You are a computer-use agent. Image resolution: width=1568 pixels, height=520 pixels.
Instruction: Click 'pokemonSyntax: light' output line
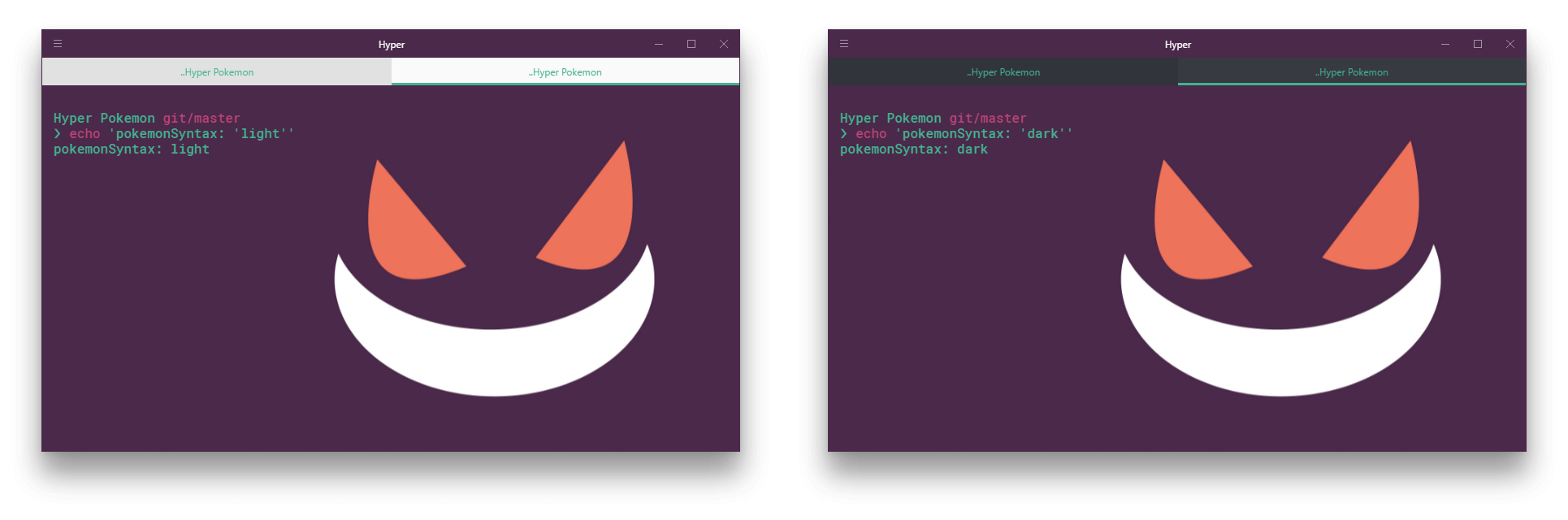click(132, 149)
